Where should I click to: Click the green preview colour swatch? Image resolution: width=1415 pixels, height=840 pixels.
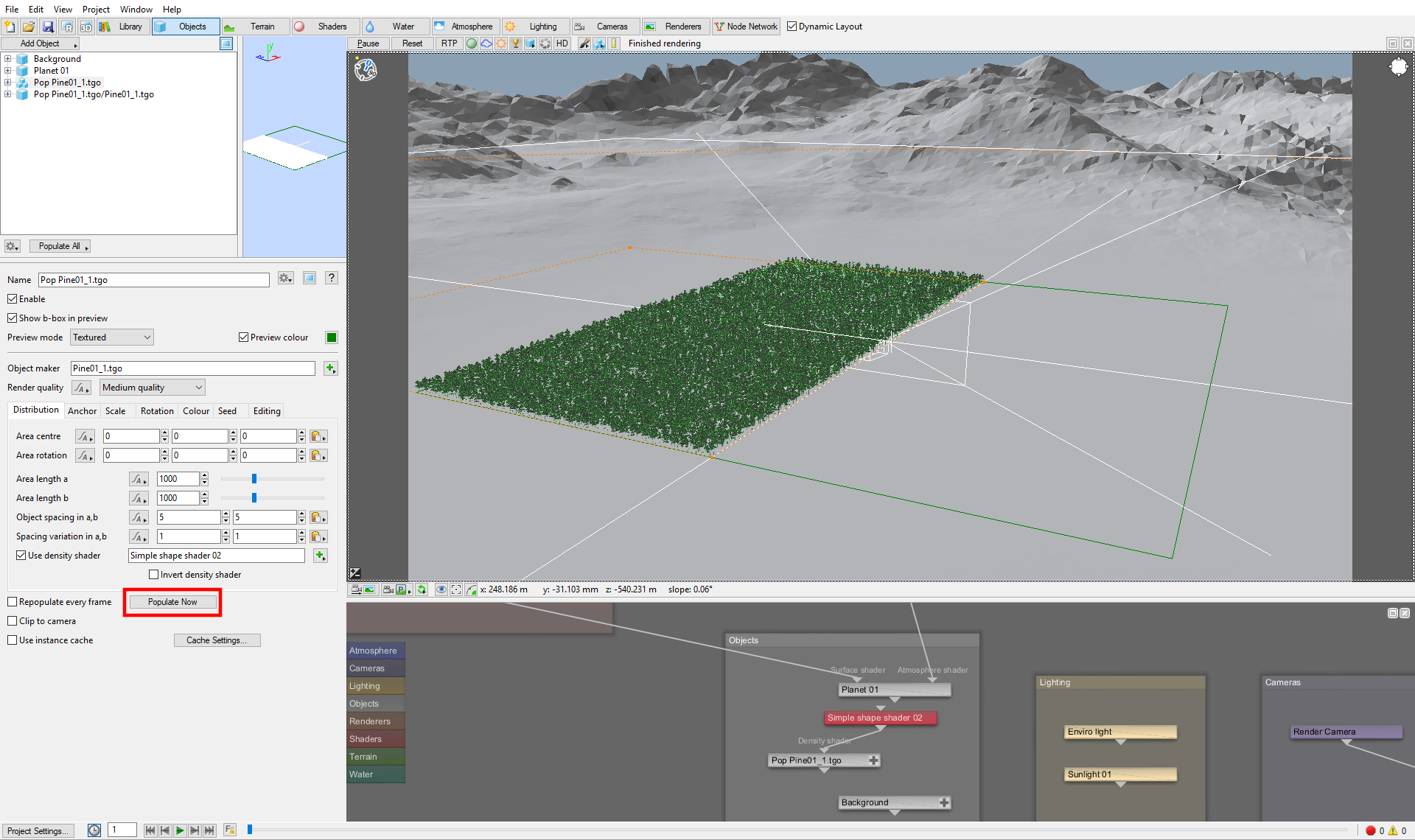332,337
